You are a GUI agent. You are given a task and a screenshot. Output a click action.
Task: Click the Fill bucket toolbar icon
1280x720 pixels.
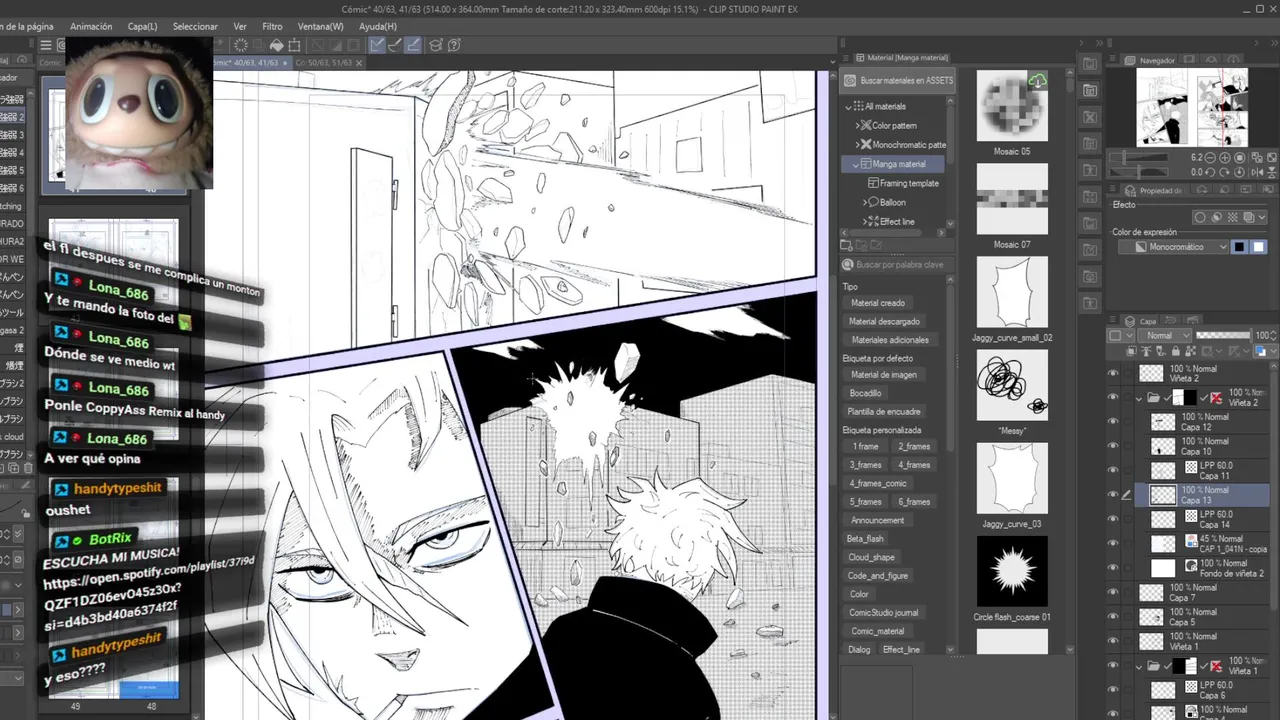277,45
